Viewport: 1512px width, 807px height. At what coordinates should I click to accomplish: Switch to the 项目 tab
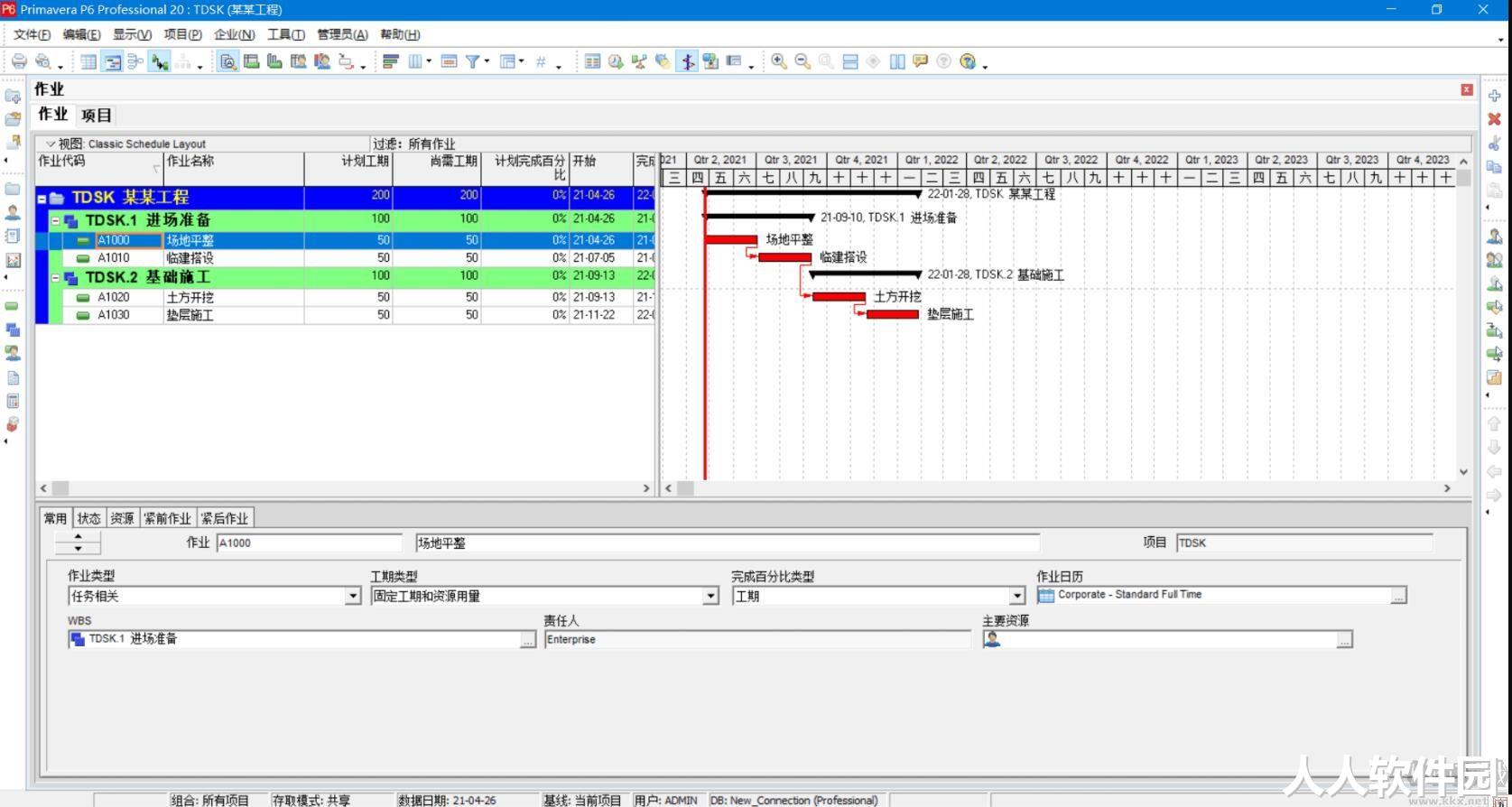pos(96,116)
